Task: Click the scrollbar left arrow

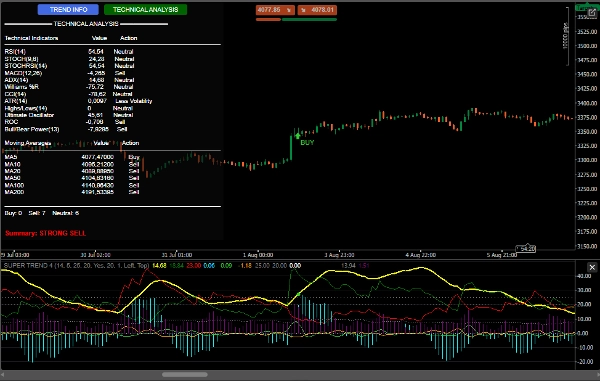Action: point(3,374)
